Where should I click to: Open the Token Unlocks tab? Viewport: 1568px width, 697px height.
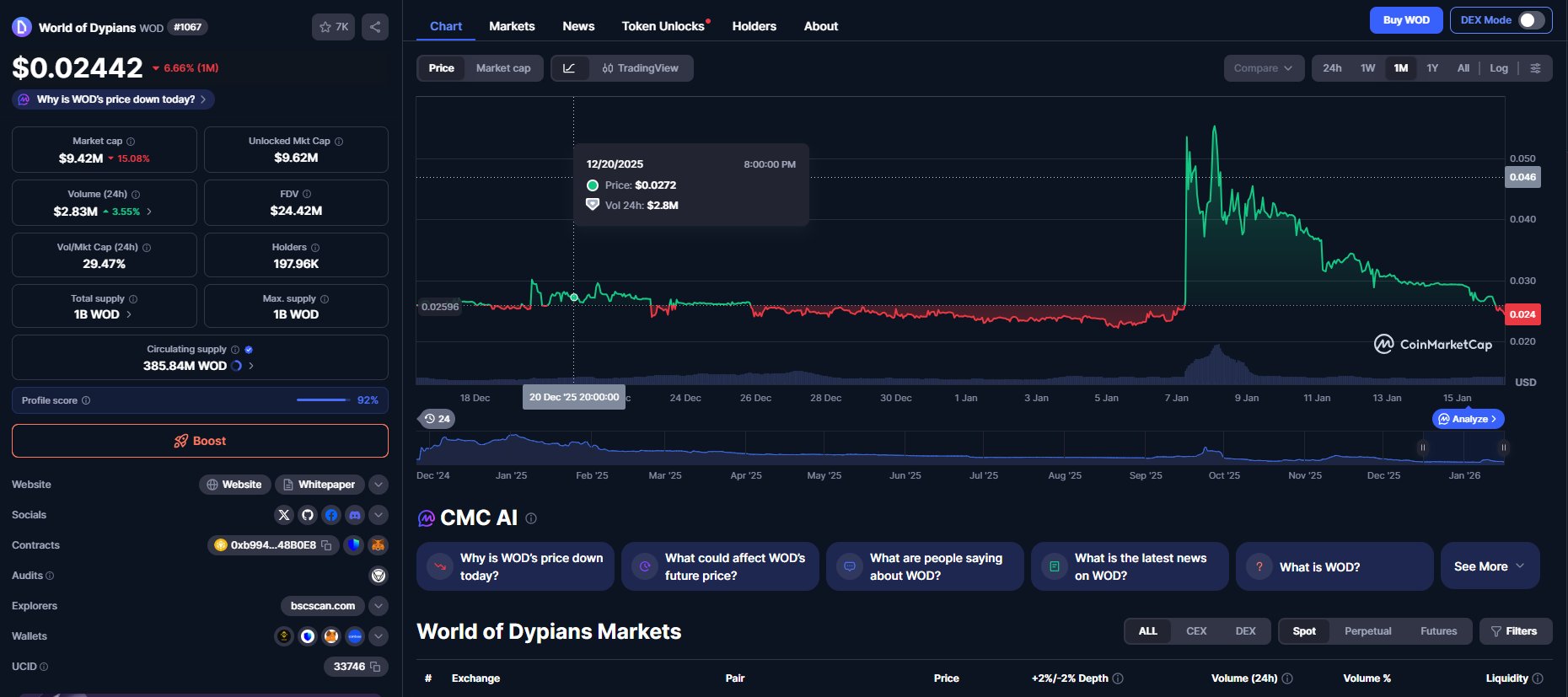click(663, 26)
